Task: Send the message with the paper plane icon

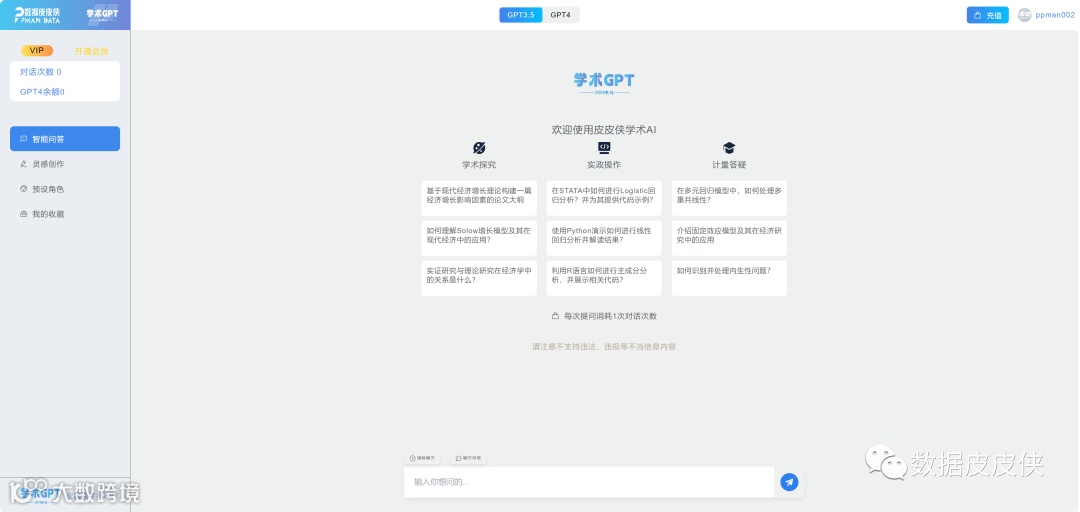Action: point(789,482)
